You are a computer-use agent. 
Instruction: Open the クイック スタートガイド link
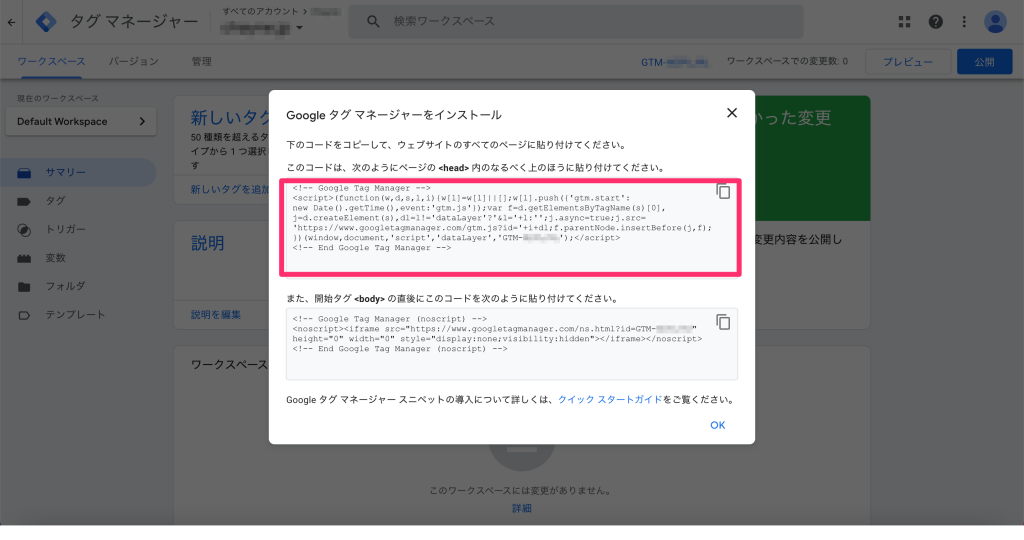tap(610, 400)
